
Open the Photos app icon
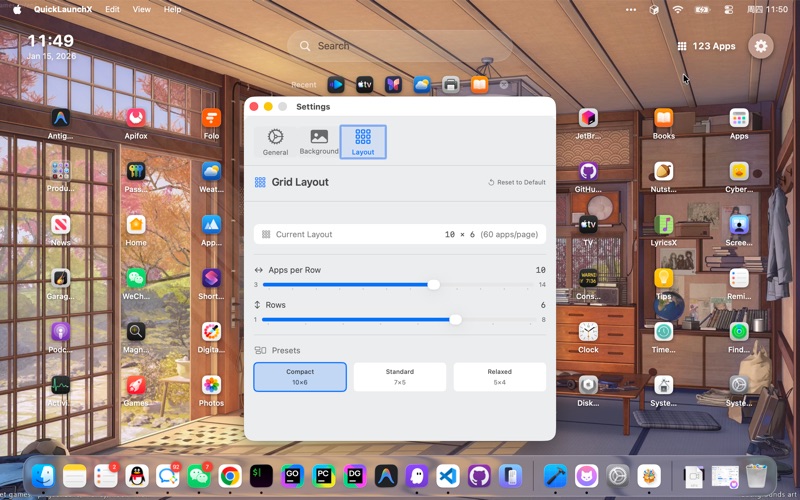211,386
